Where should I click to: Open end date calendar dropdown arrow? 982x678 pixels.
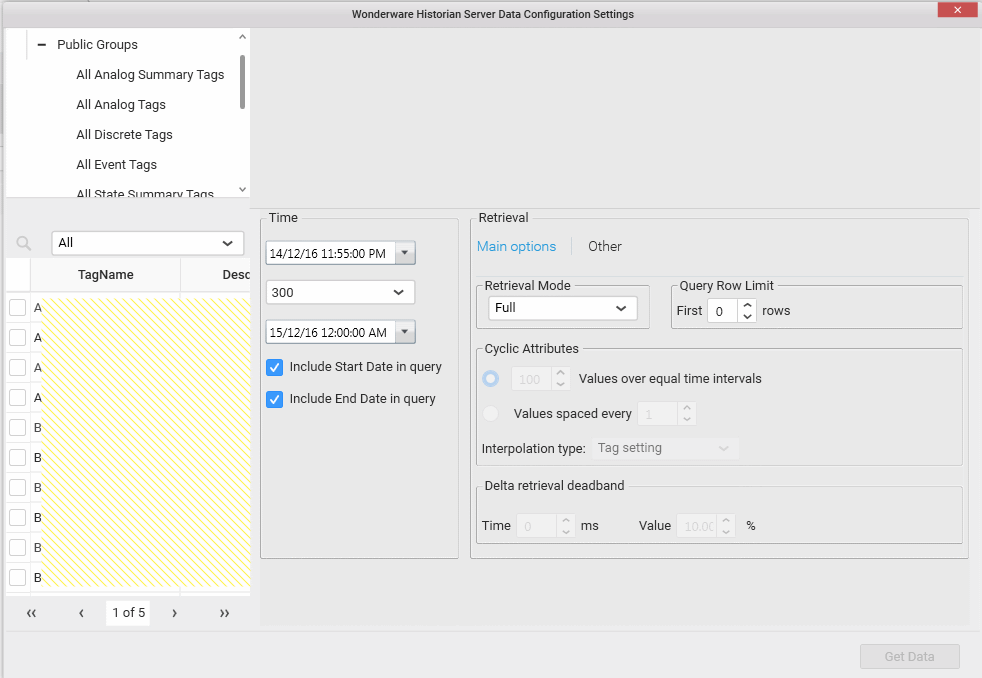pyautogui.click(x=405, y=332)
